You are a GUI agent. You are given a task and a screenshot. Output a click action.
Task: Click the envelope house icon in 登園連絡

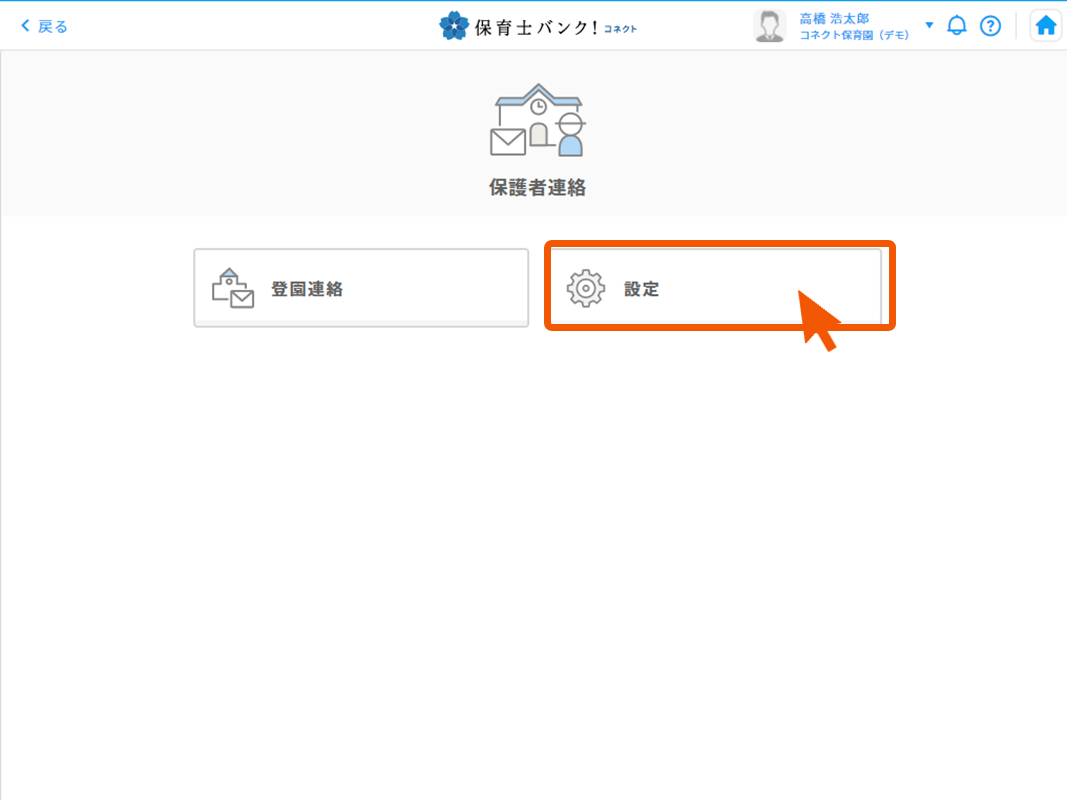coord(232,289)
